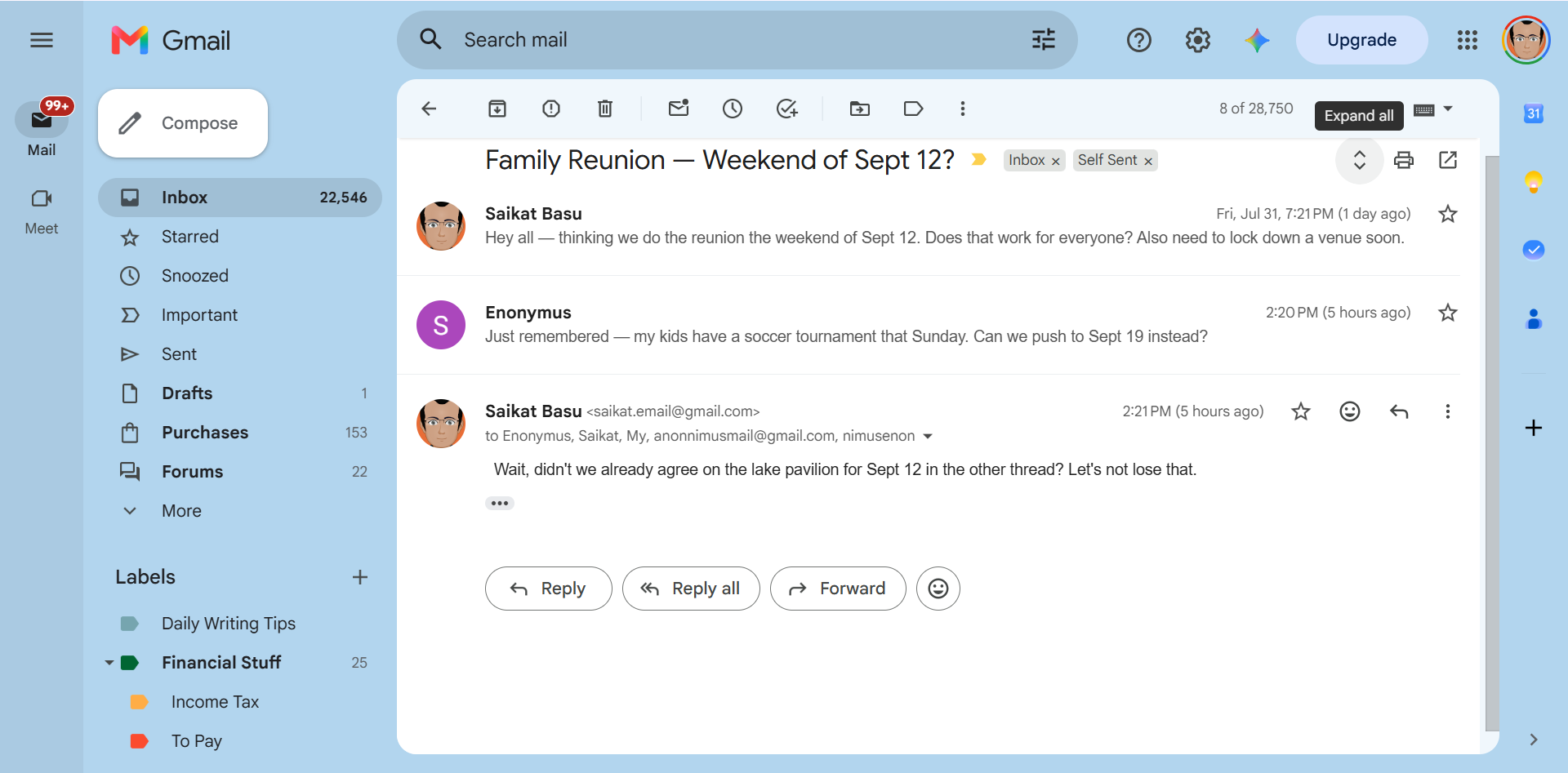
Task: Open the Labels tag icon
Action: coord(914,109)
